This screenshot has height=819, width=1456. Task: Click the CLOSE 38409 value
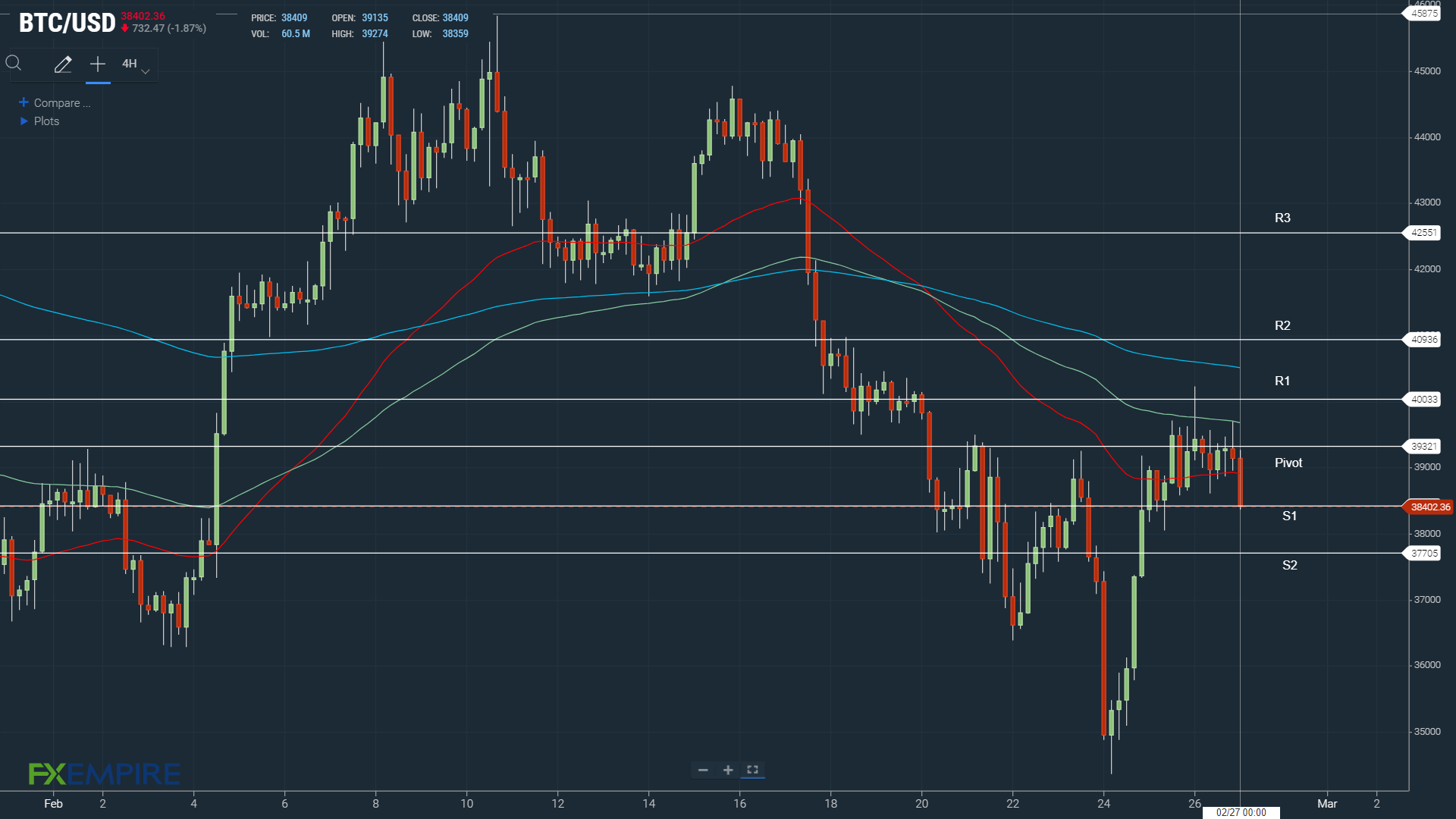pos(455,18)
